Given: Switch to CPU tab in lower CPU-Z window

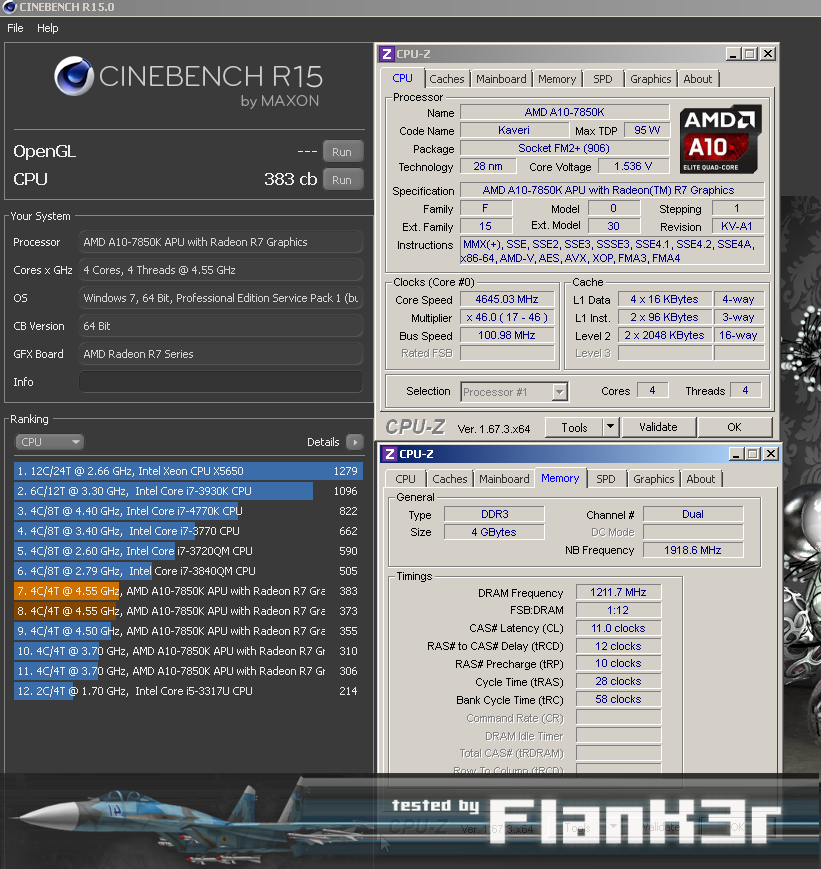Looking at the screenshot, I should coord(405,479).
